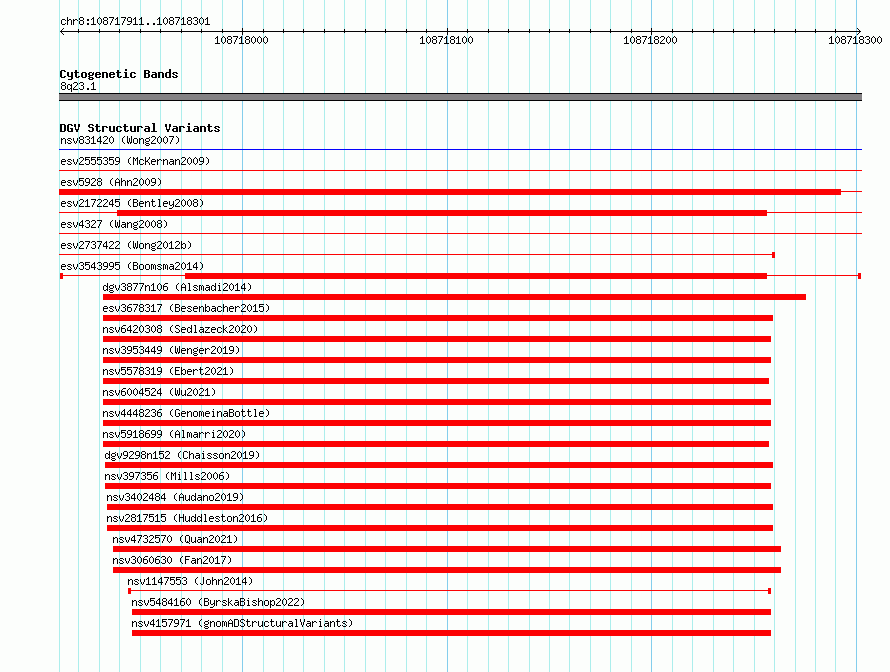
Task: Click nsv1147553 (John2014) label
Action: click(x=190, y=581)
